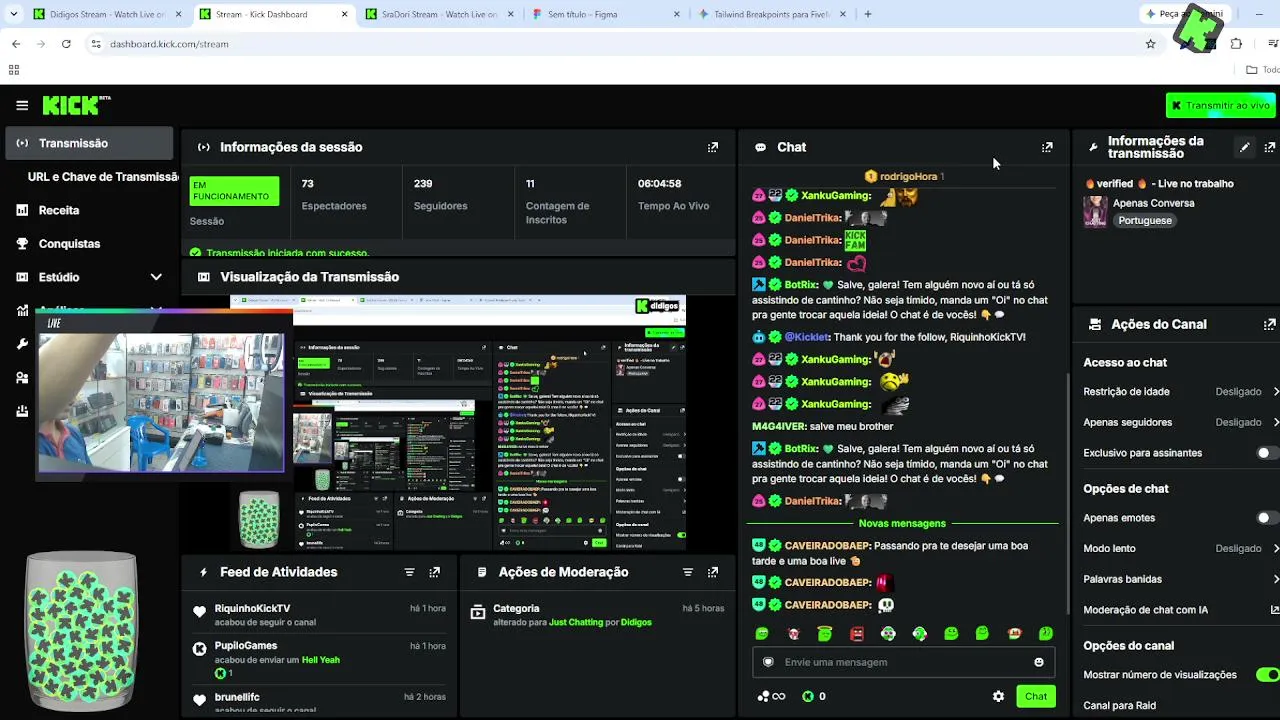The height and width of the screenshot is (720, 1280).
Task: Open the Didigos link in moderation actions
Action: coord(636,622)
